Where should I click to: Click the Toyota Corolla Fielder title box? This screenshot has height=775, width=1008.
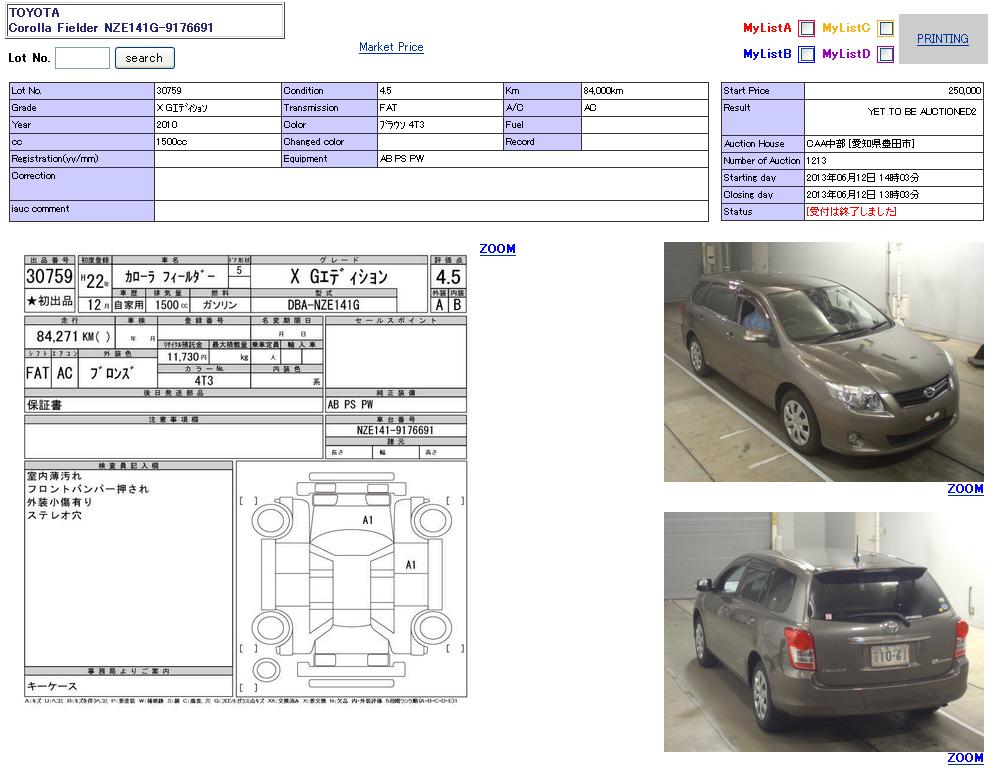coord(145,20)
